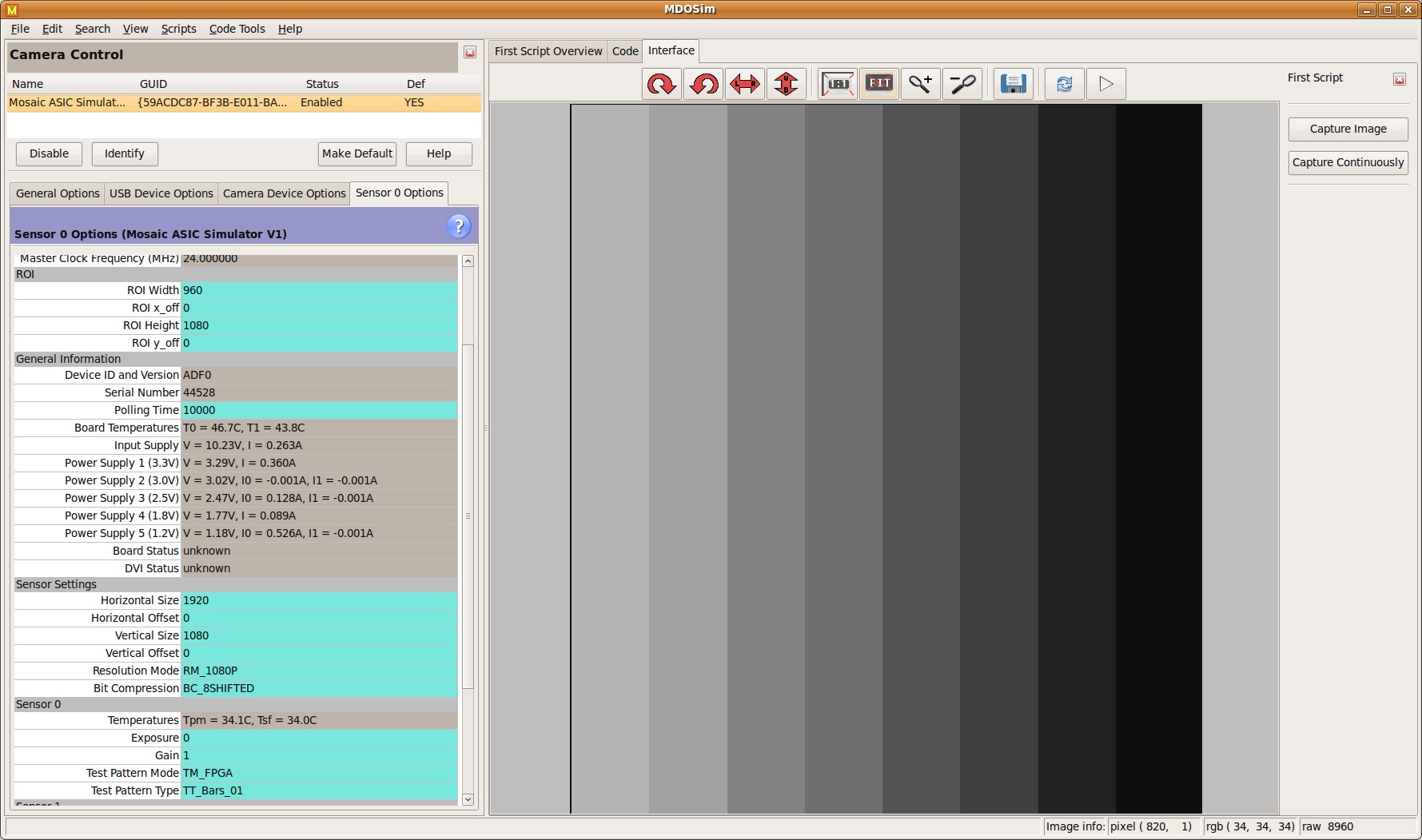Save the image with the floppy disk icon
Image resolution: width=1422 pixels, height=840 pixels.
point(1014,84)
